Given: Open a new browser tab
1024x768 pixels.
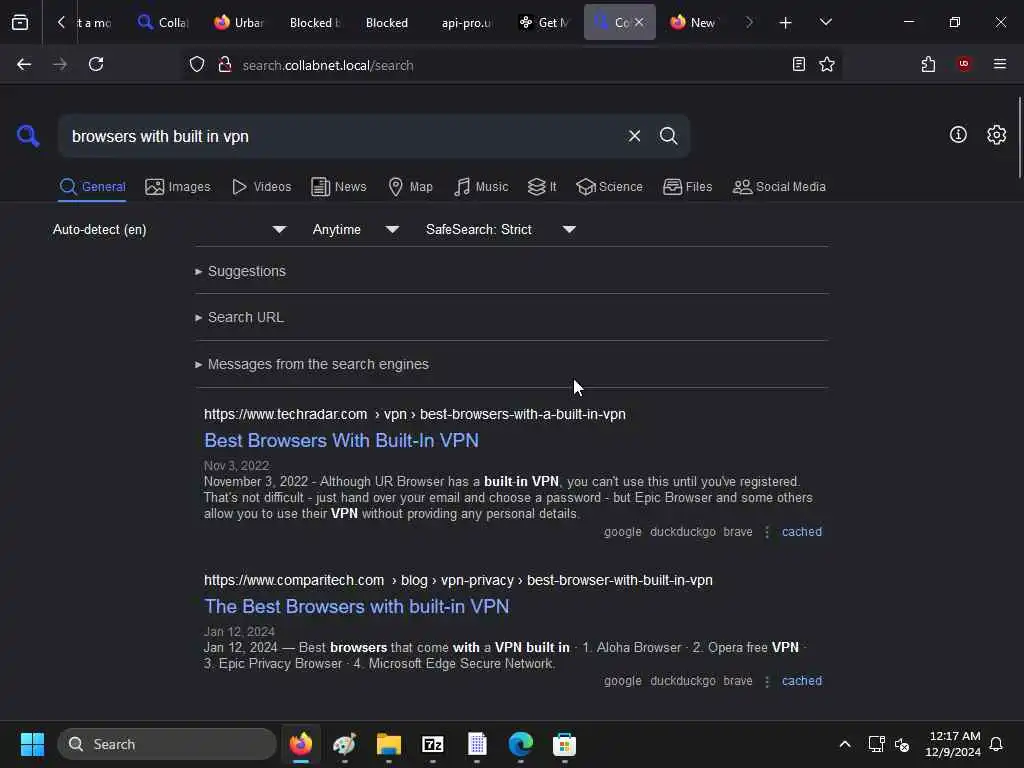Looking at the screenshot, I should [x=785, y=23].
